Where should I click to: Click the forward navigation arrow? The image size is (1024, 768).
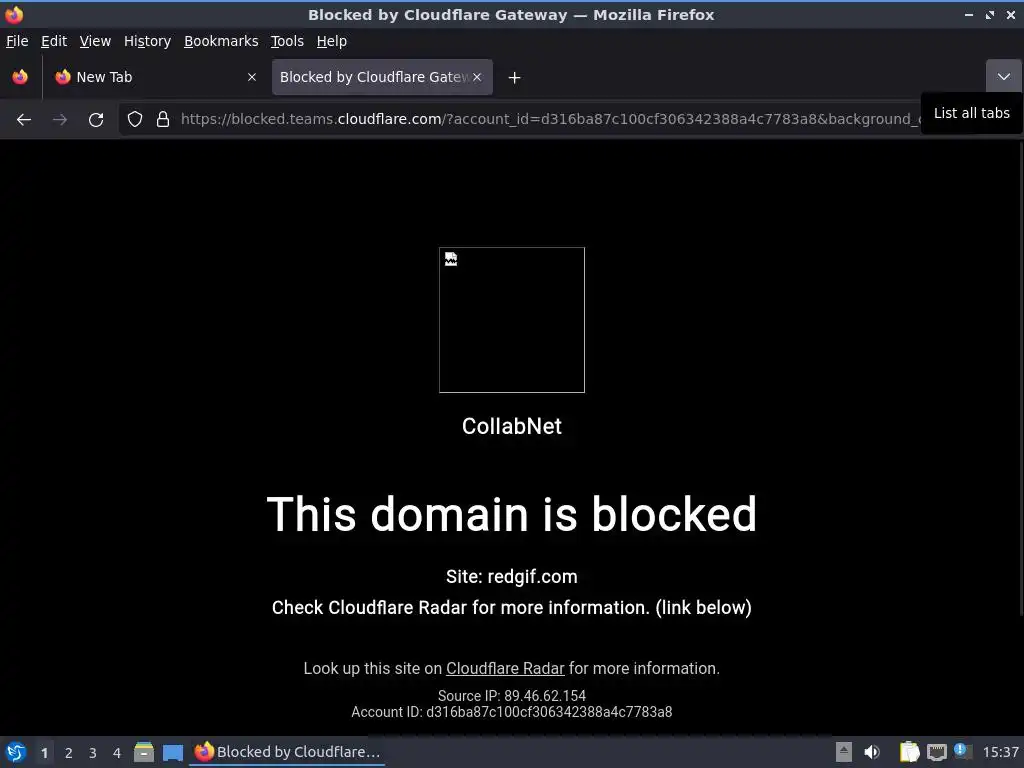(60, 120)
